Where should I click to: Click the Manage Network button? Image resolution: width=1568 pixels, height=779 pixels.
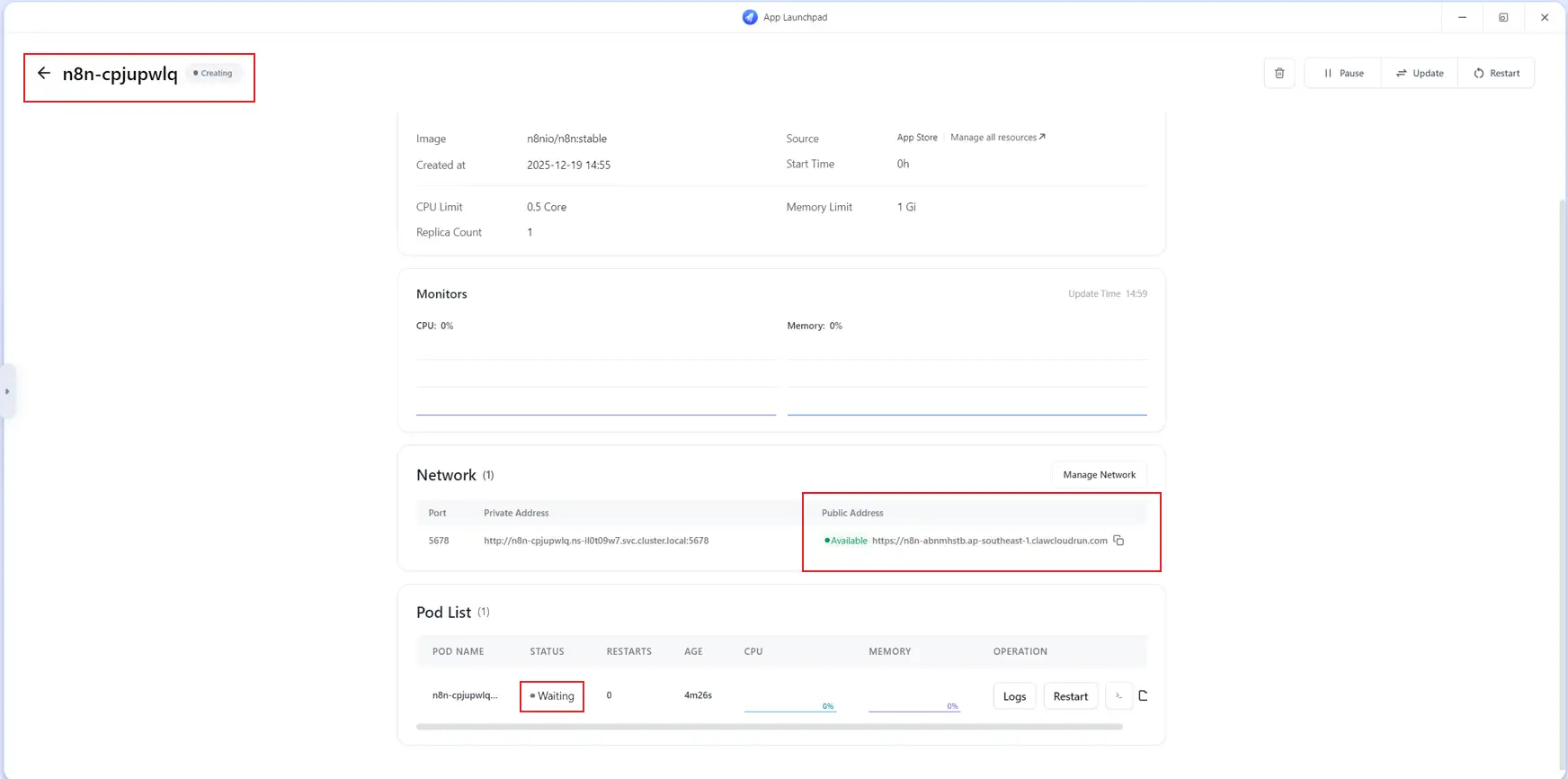click(x=1099, y=475)
